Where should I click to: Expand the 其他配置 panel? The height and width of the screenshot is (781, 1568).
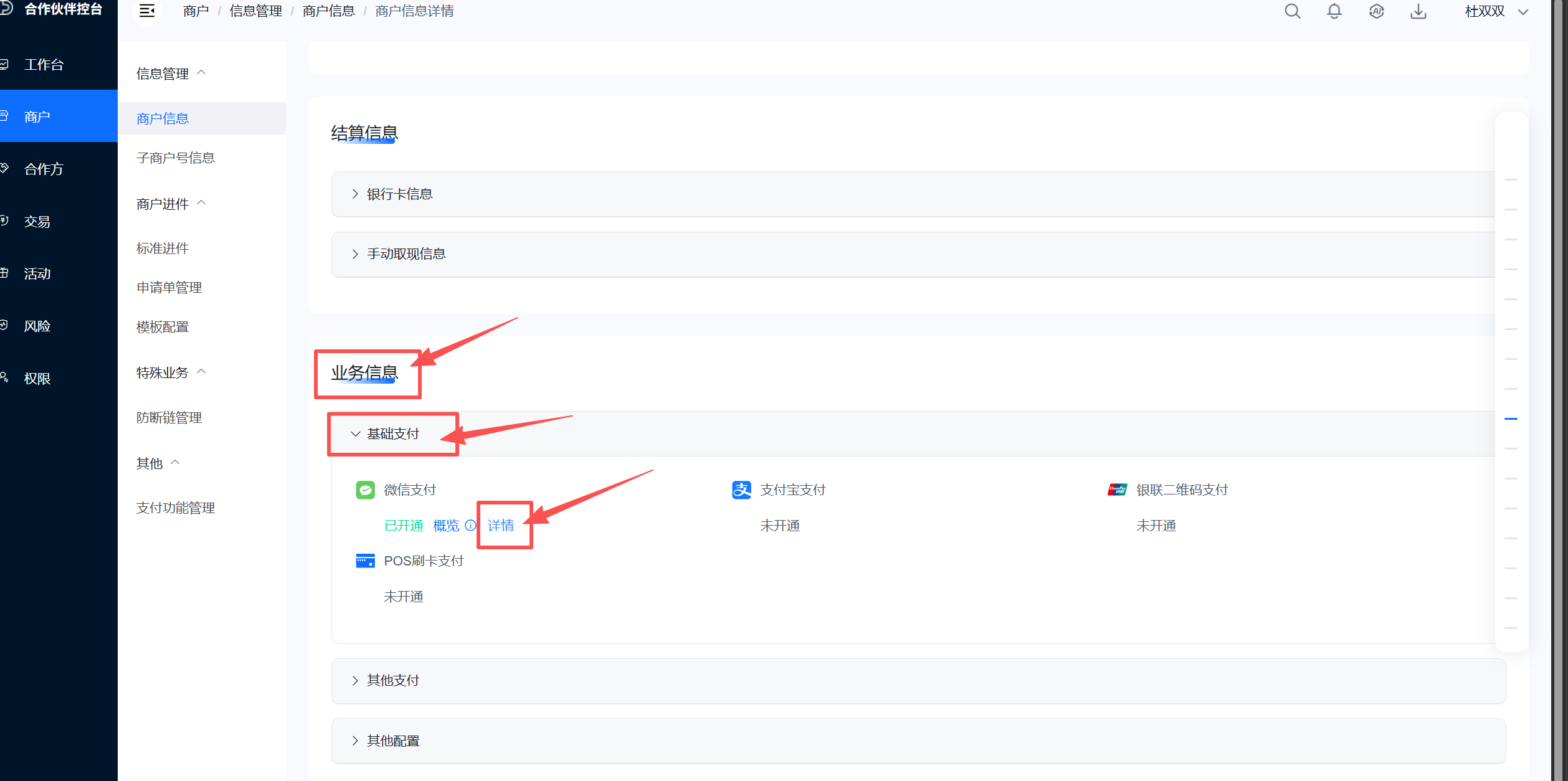pos(918,741)
